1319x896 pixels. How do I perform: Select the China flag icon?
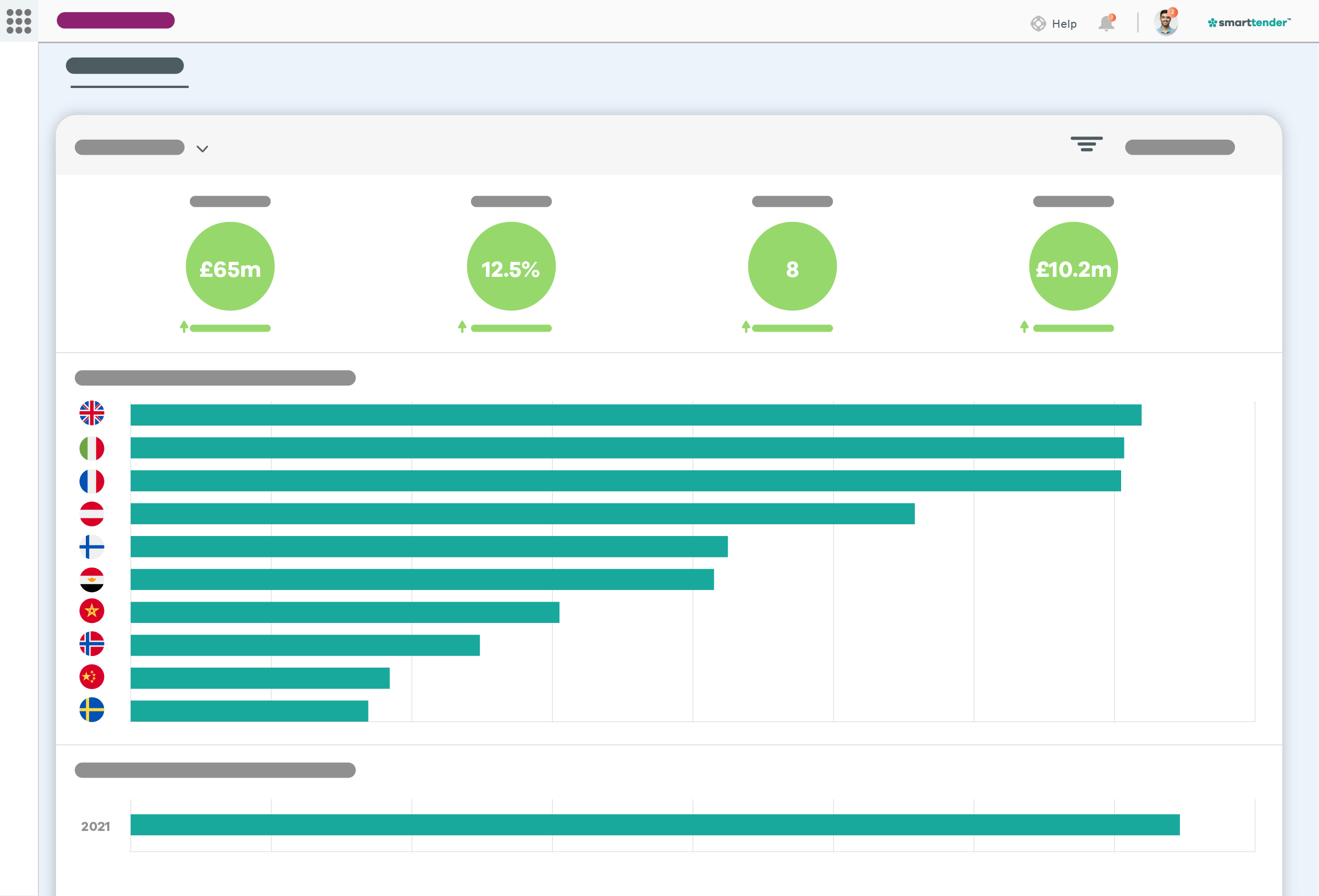[x=92, y=677]
